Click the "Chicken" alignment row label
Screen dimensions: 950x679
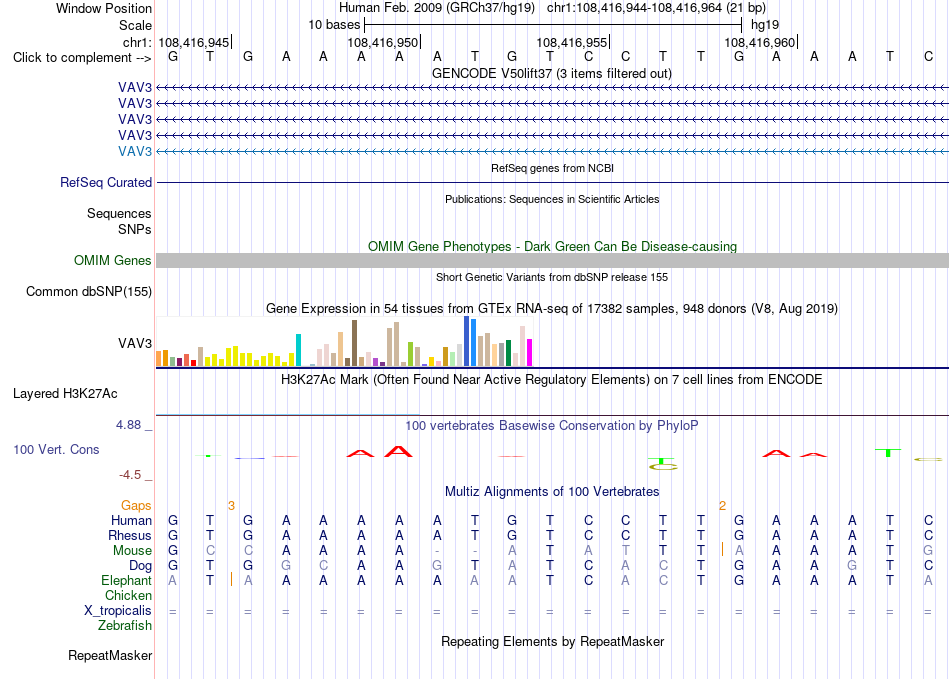tap(128, 595)
